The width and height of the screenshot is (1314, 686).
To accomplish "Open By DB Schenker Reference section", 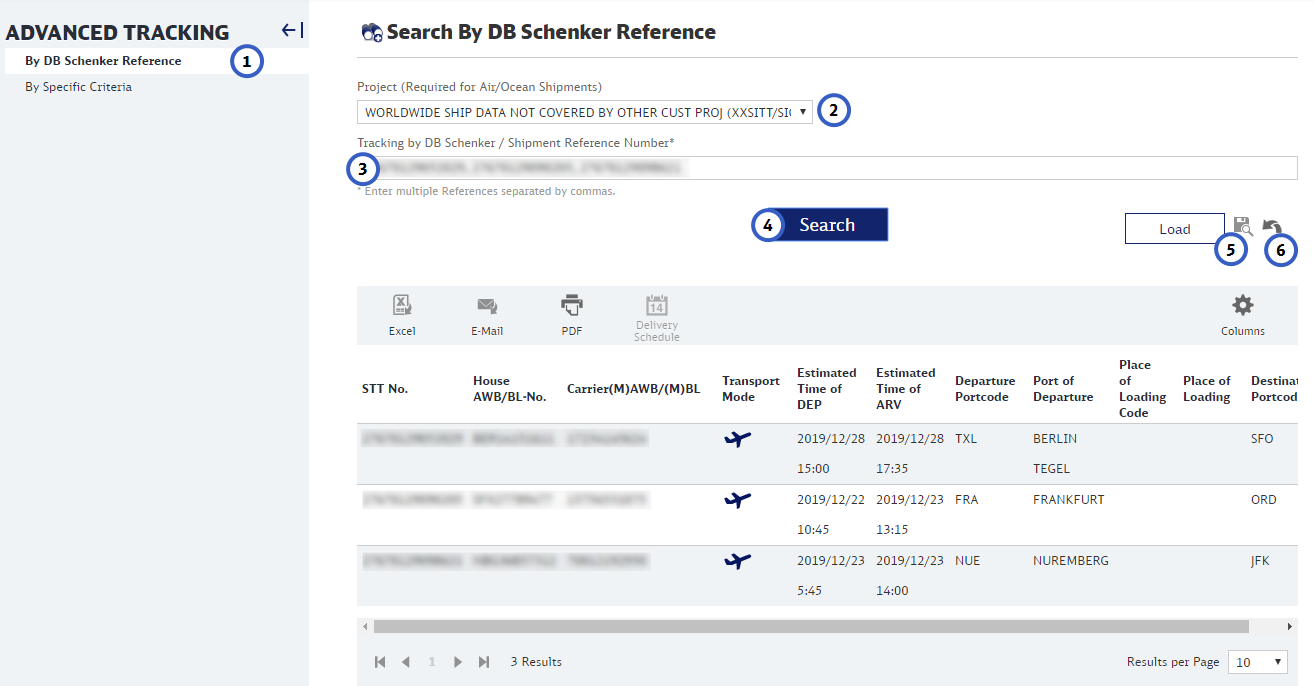I will coord(104,61).
